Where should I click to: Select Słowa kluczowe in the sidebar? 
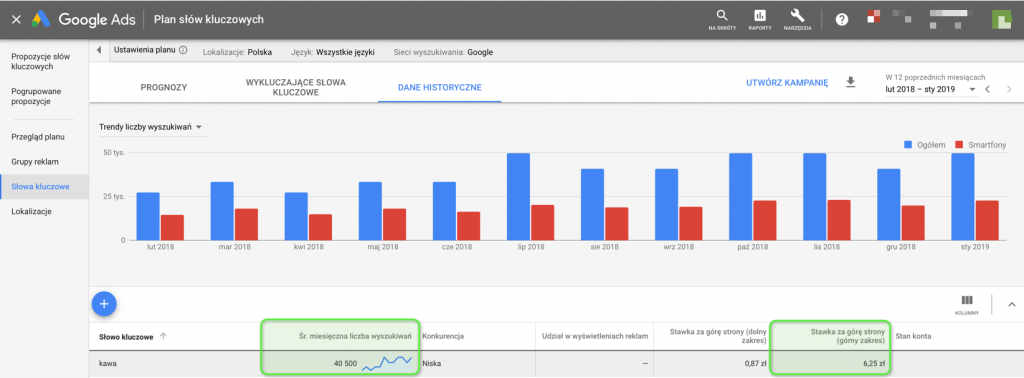[40, 187]
